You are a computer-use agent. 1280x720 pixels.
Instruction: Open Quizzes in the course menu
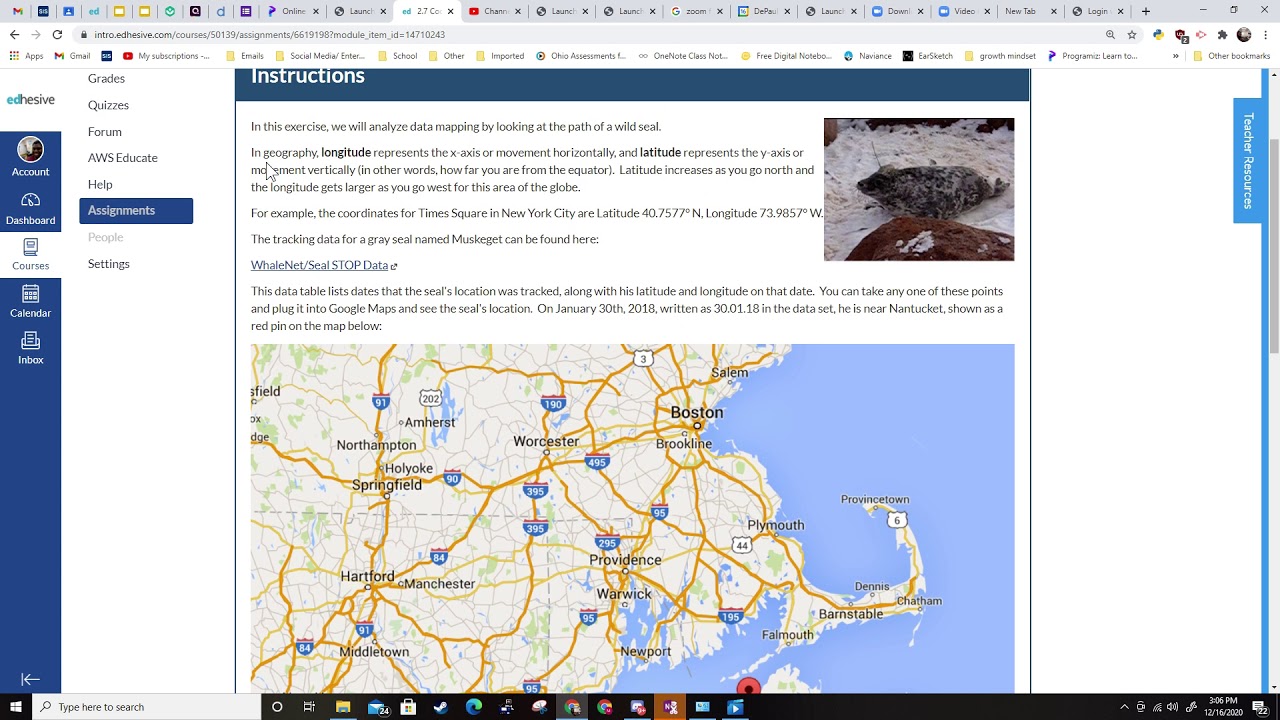tap(108, 105)
